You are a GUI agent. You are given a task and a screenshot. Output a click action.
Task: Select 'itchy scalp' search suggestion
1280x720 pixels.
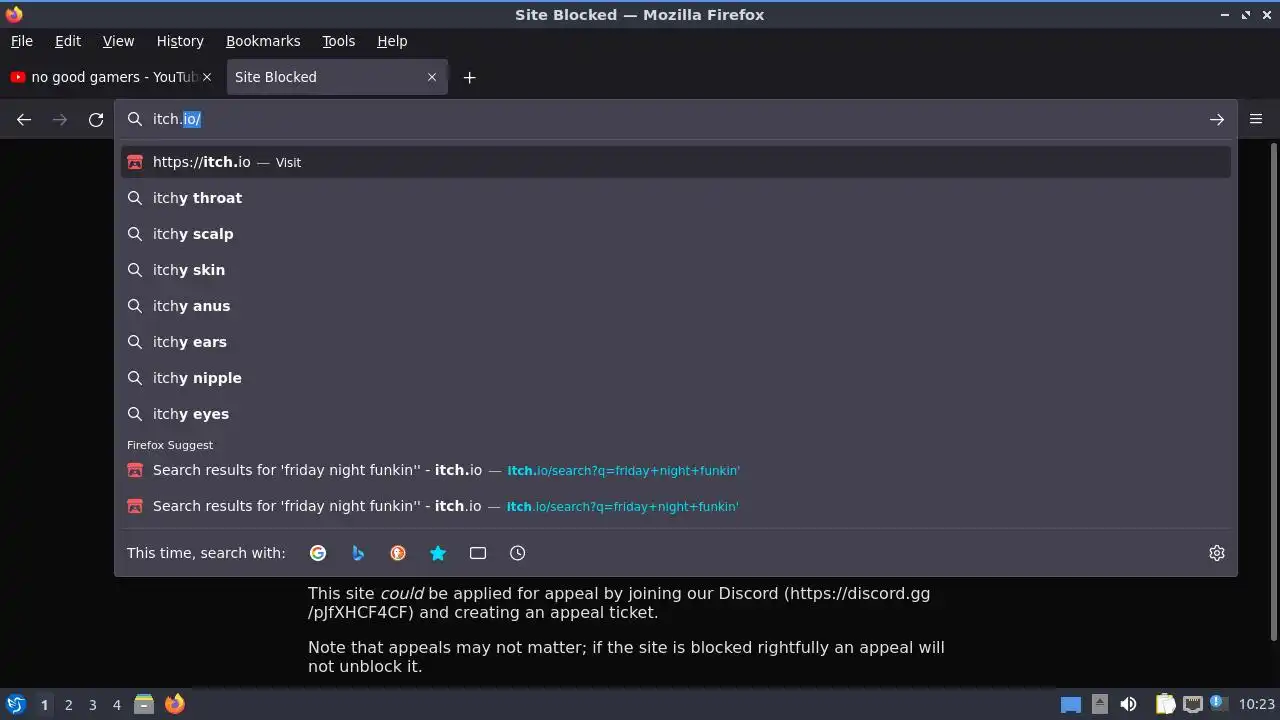[x=676, y=234]
